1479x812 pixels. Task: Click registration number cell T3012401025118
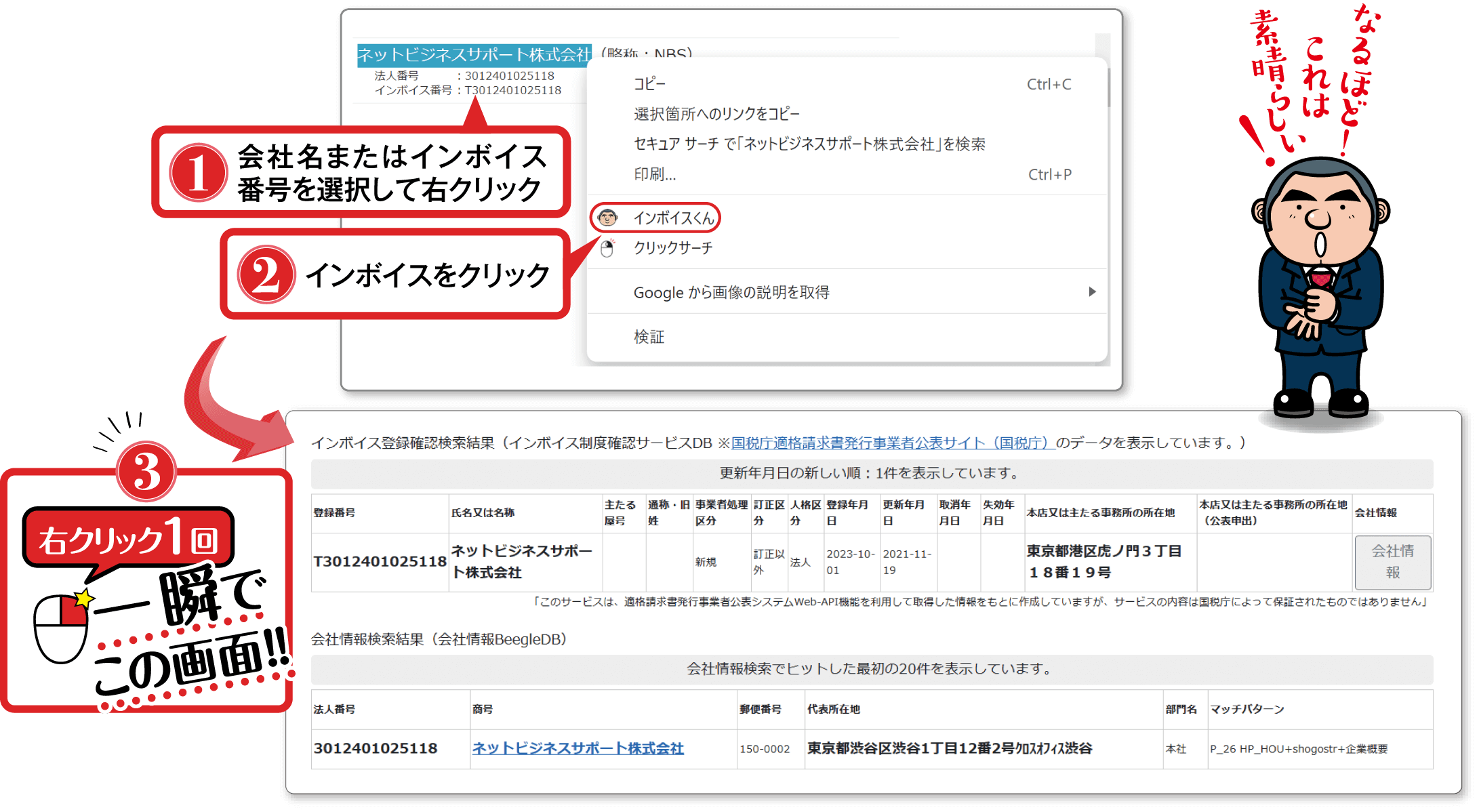tap(380, 562)
